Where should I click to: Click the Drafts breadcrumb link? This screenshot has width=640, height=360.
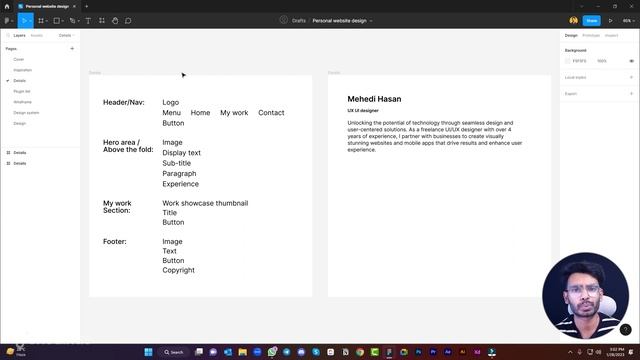coord(298,20)
